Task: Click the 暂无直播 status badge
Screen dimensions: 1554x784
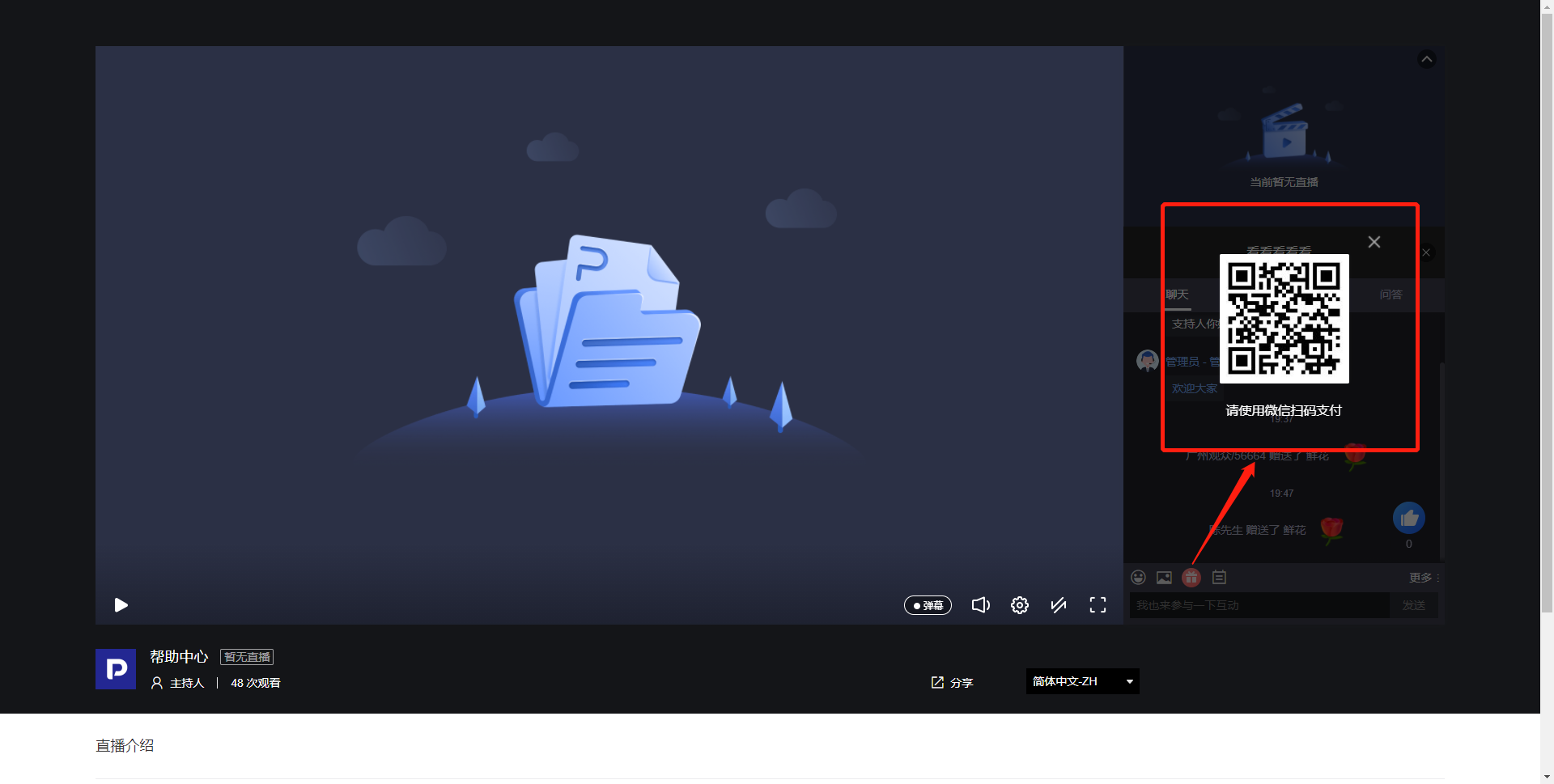Action: tap(247, 657)
